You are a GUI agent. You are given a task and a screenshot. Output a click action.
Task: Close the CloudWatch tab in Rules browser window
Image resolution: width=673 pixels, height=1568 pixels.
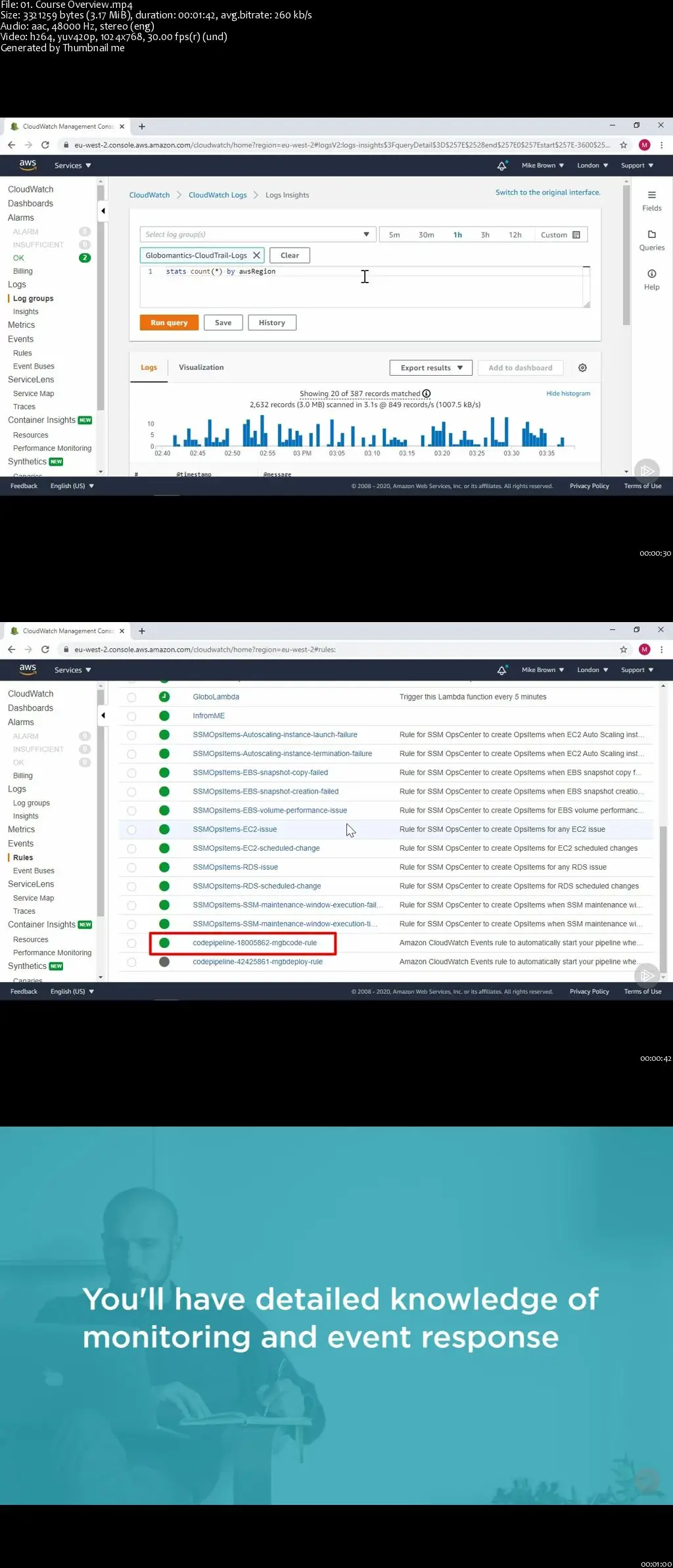pos(122,631)
